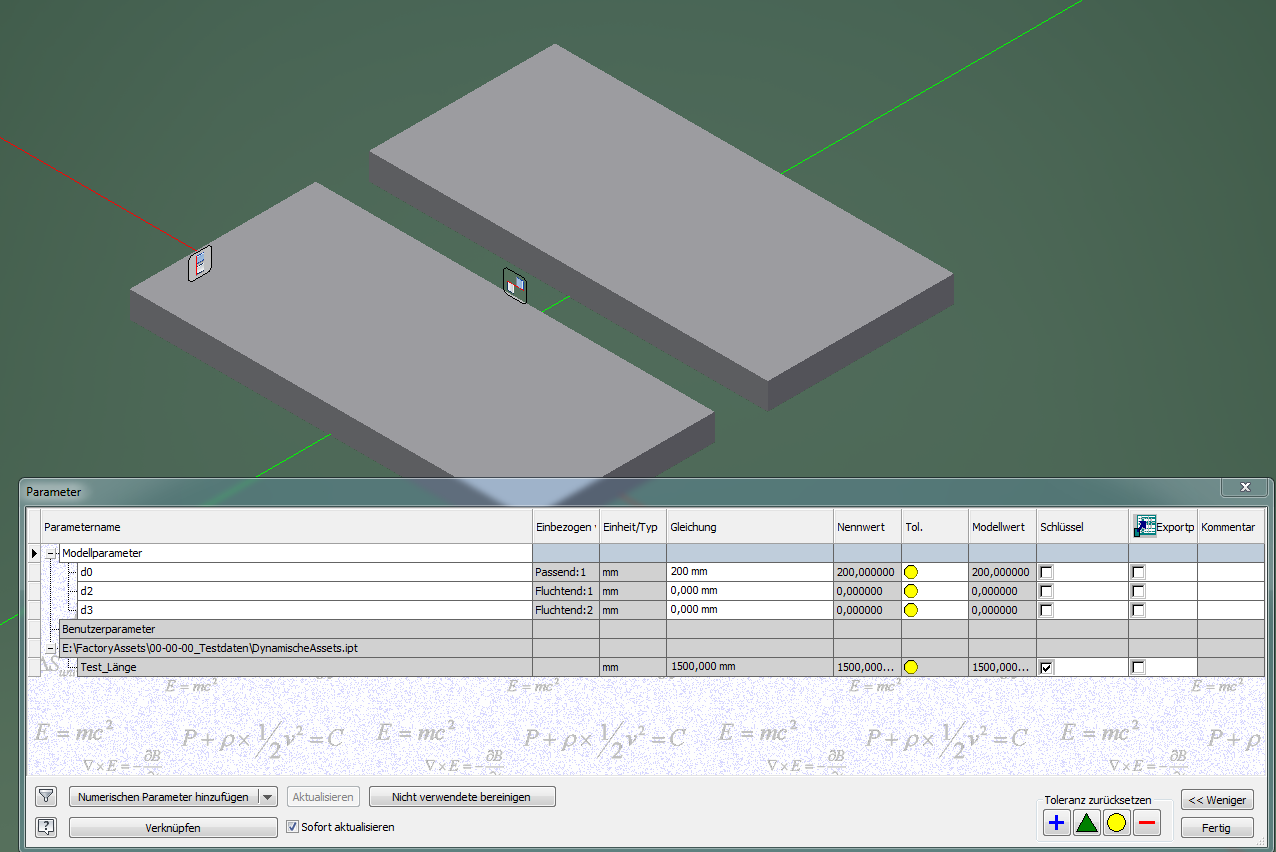The width and height of the screenshot is (1276, 852).
Task: Disable the Sofort aktualisieren checkbox
Action: click(291, 827)
